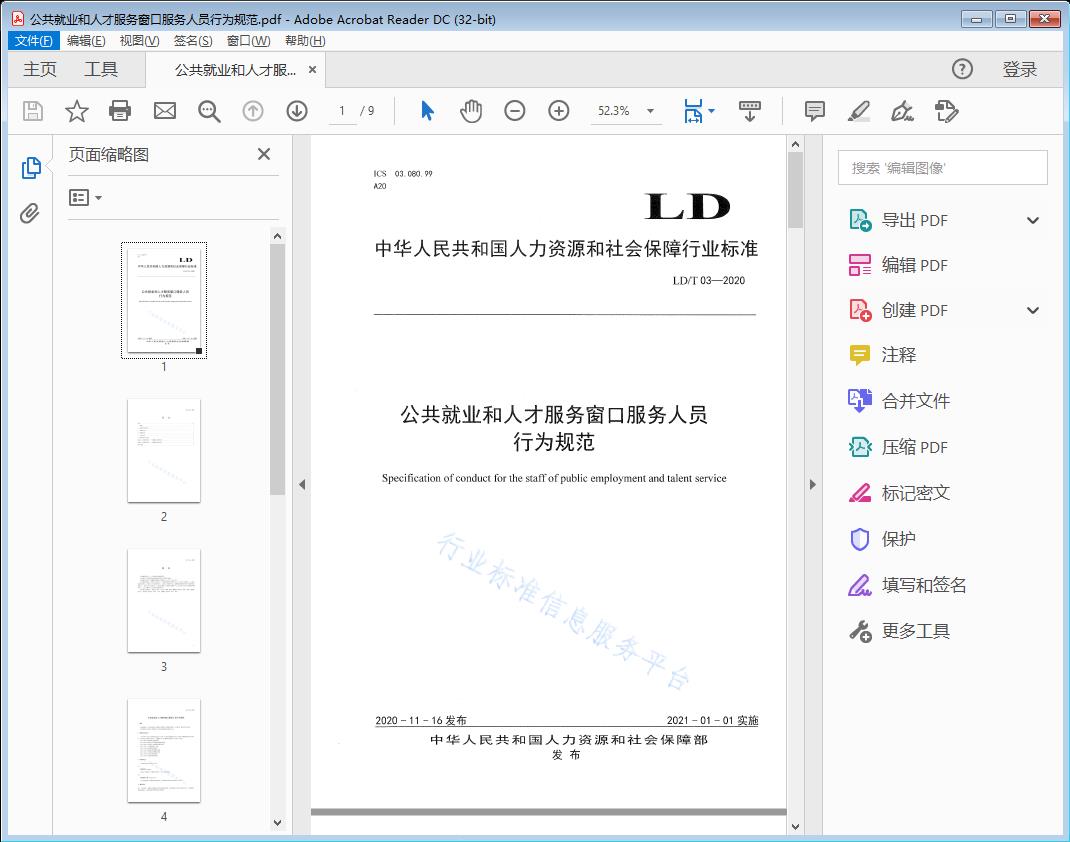Click the search magnifier icon

click(x=208, y=111)
